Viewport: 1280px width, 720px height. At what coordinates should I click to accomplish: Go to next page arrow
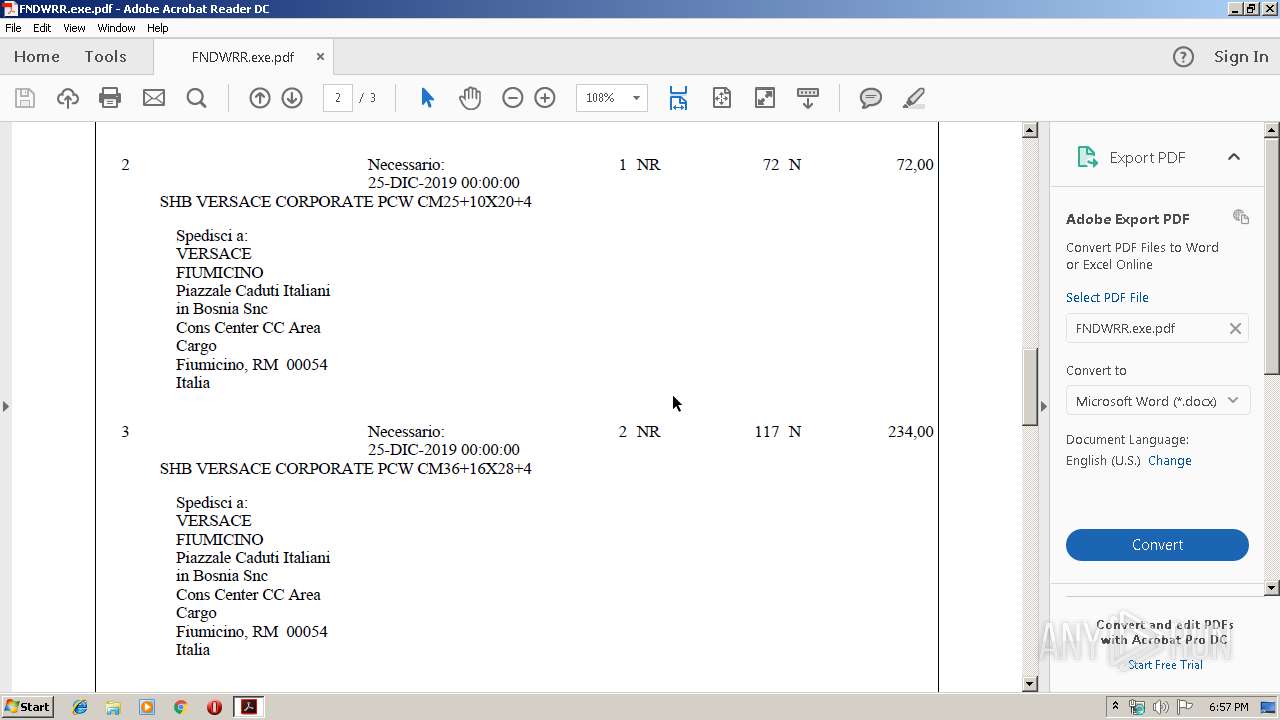(292, 98)
